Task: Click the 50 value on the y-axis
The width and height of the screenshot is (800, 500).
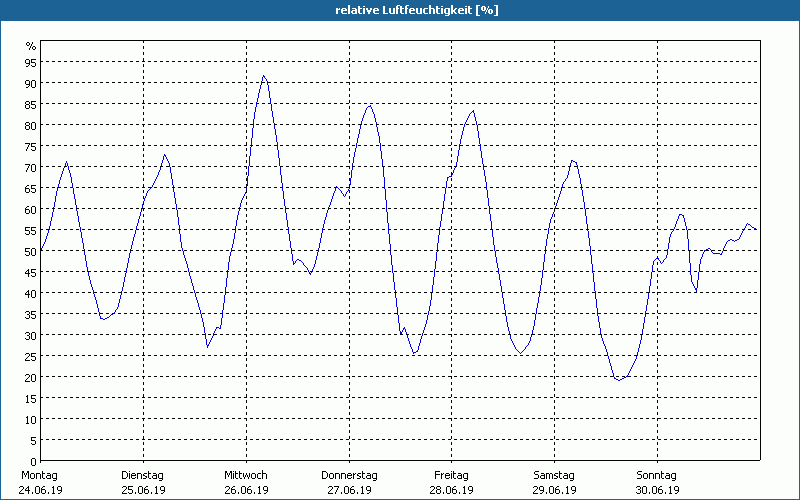Action: [31, 251]
